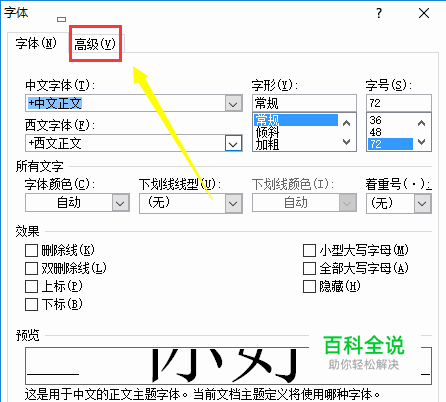
Task: Select 常规 in the 字形 list
Action: pyautogui.click(x=296, y=120)
